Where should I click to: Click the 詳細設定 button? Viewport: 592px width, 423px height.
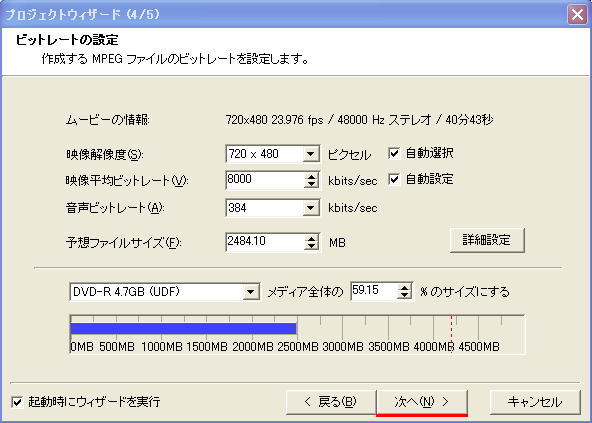pyautogui.click(x=487, y=240)
